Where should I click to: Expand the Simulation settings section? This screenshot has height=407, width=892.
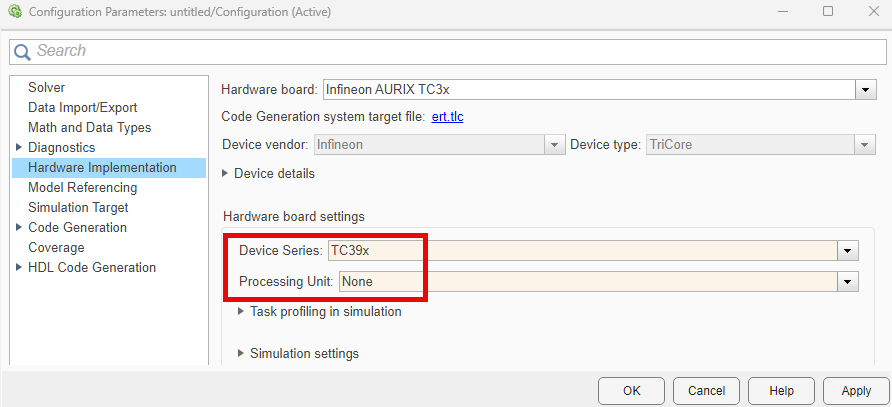coord(241,353)
